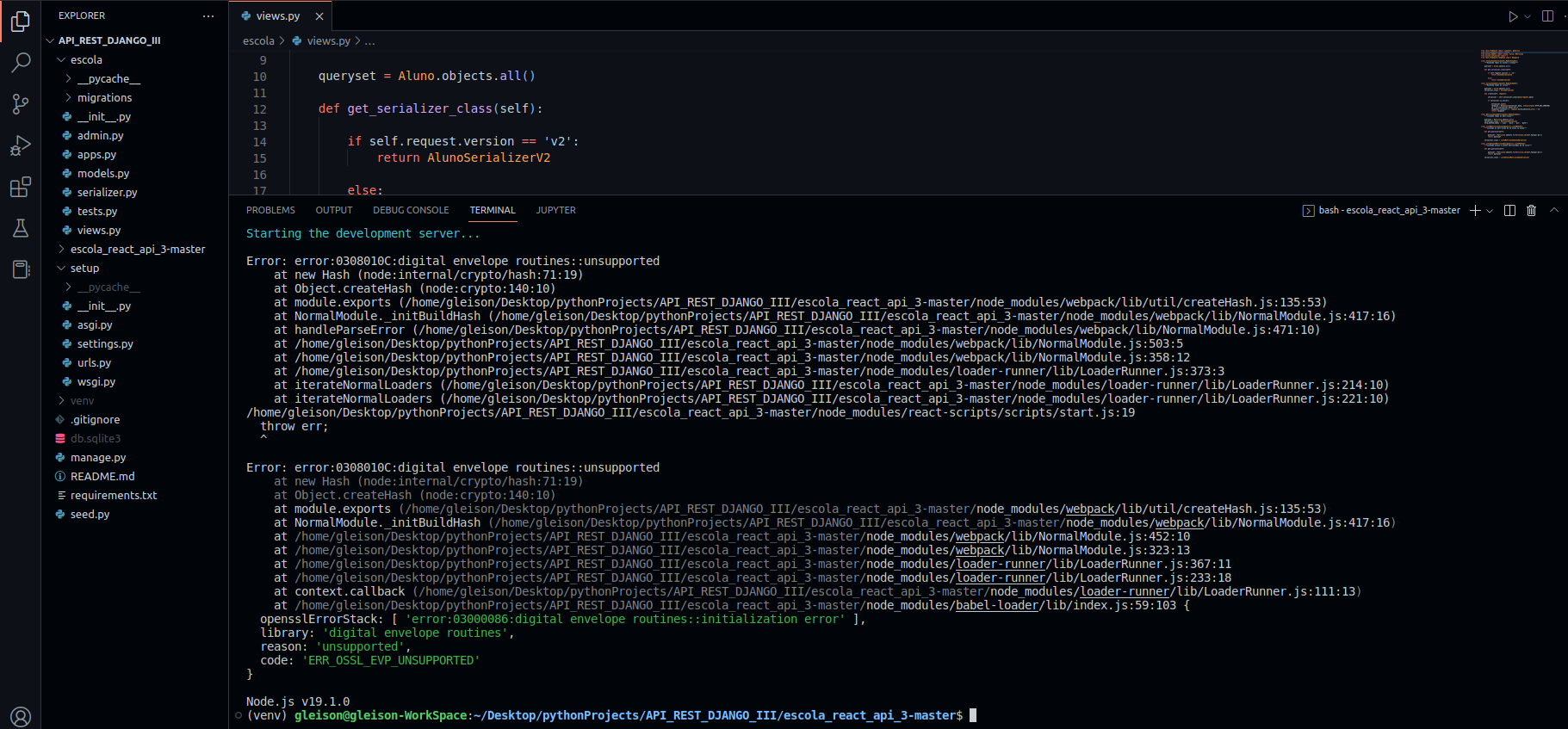This screenshot has height=729, width=1568.
Task: Open the Source Control view
Action: [x=21, y=104]
